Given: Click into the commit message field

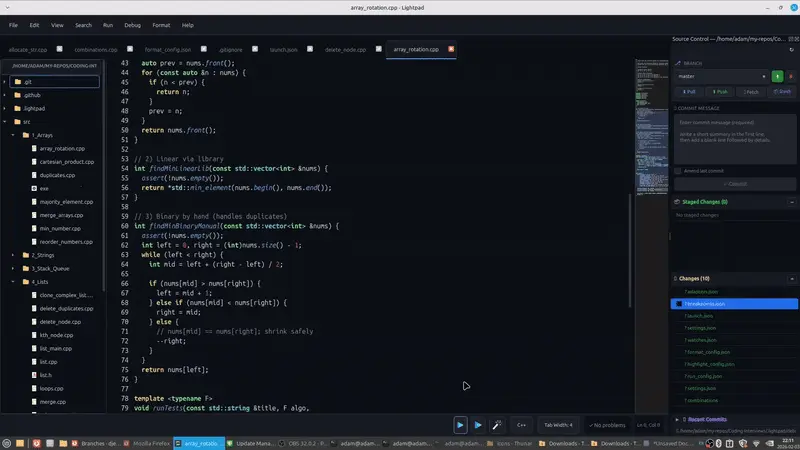Looking at the screenshot, I should (x=735, y=139).
